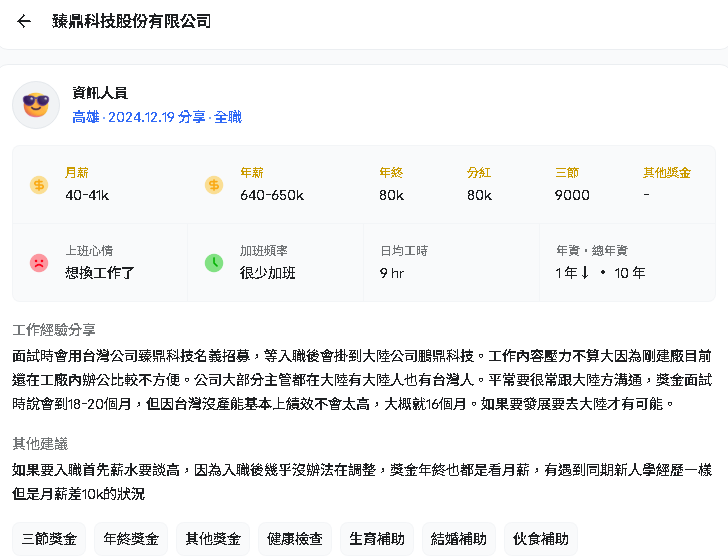Click the 其他獎金 column label
728x557 pixels.
point(667,173)
